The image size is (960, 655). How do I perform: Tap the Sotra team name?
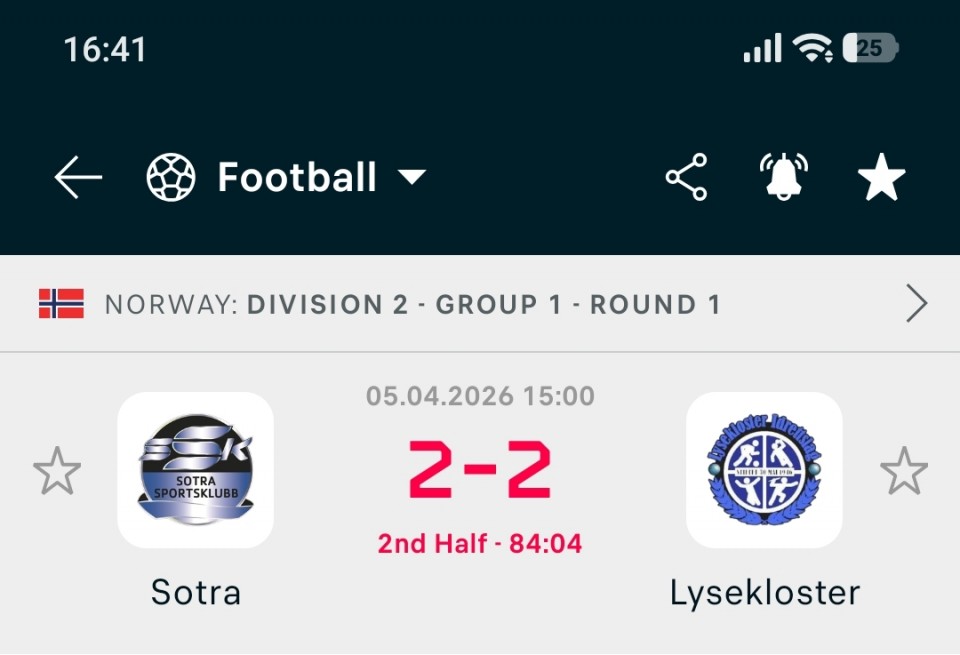(196, 593)
